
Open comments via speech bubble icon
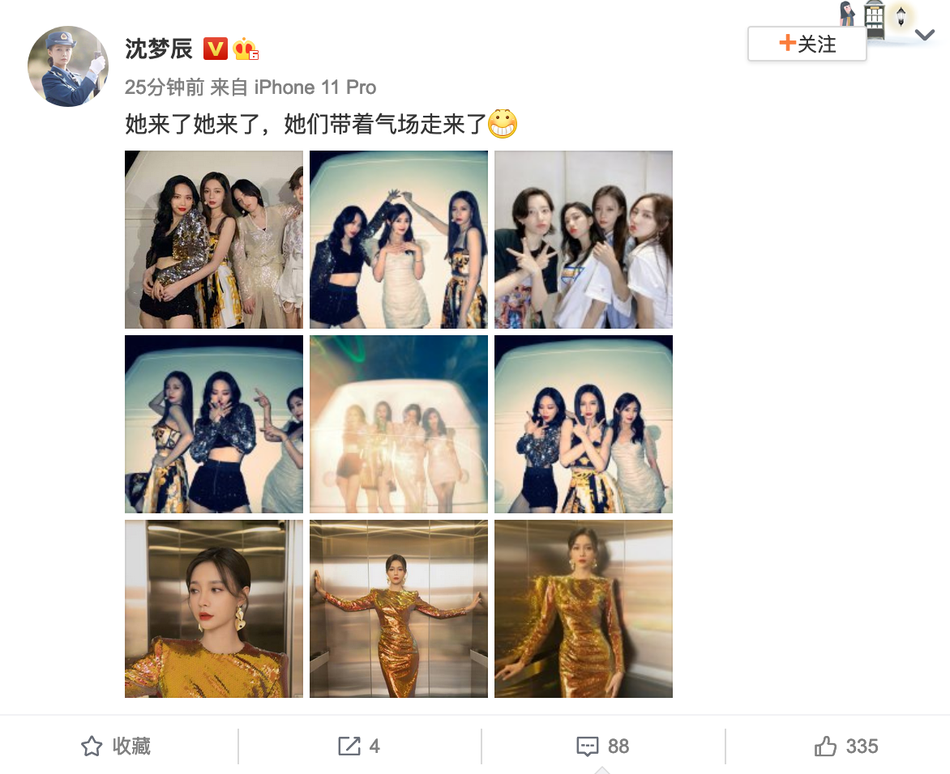click(x=587, y=746)
